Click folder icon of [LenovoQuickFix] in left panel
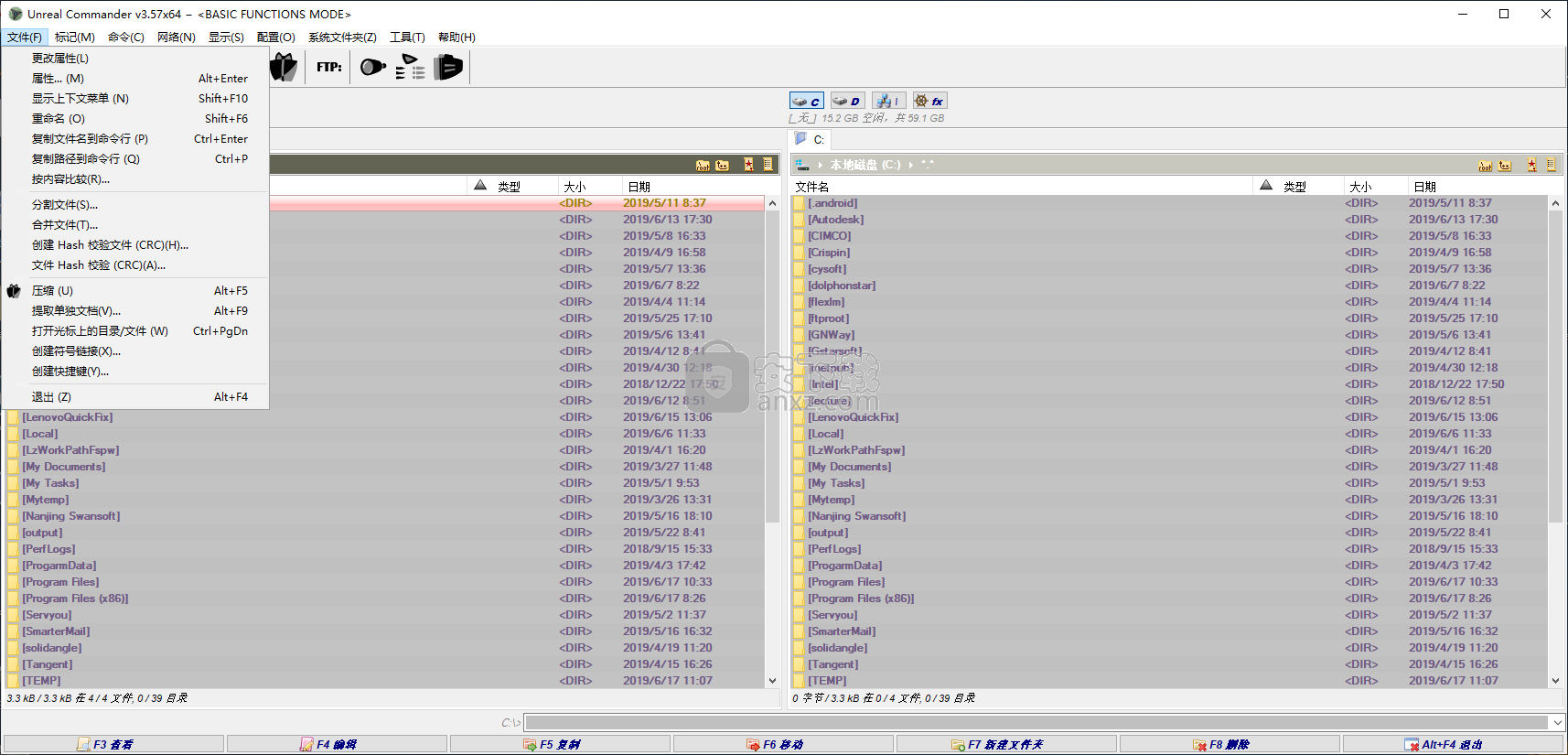Image resolution: width=1568 pixels, height=755 pixels. point(13,417)
